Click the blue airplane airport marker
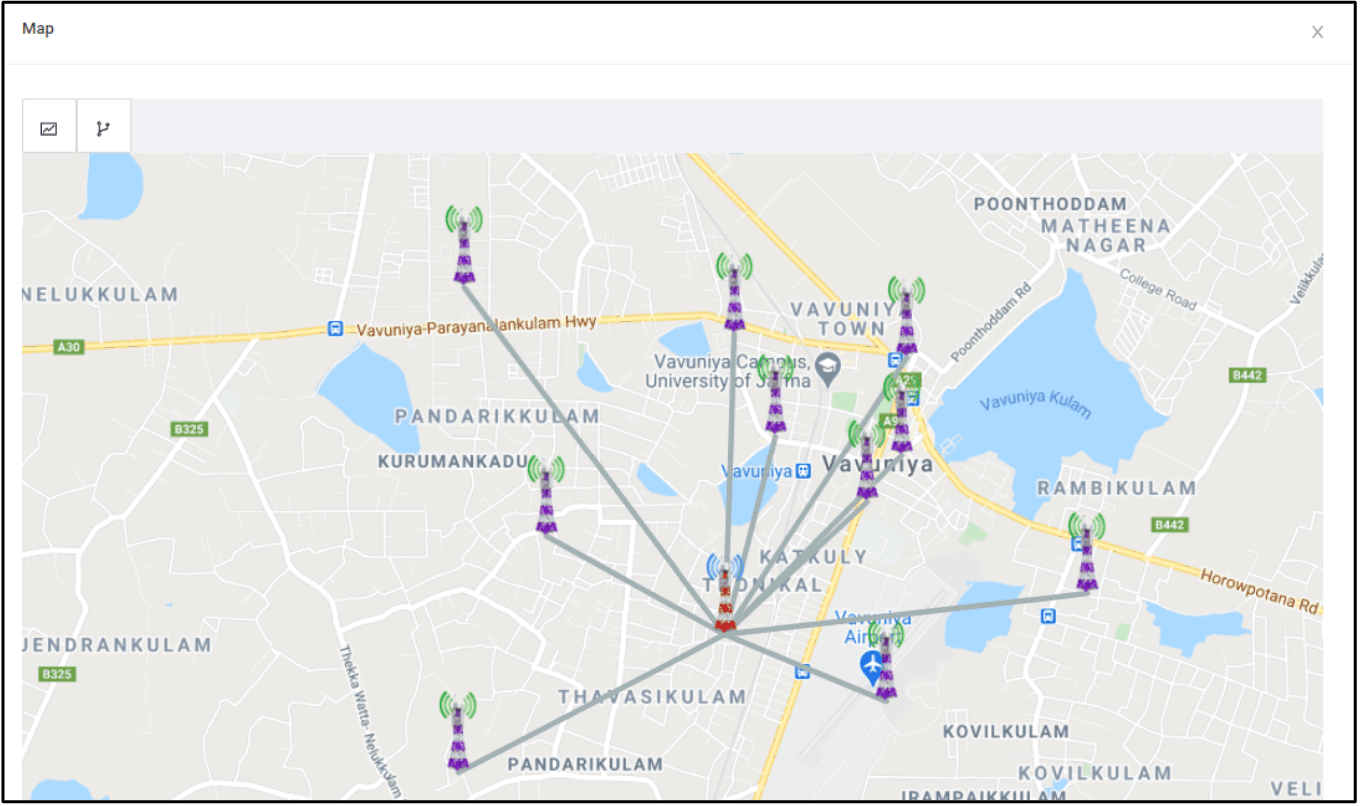 click(873, 664)
